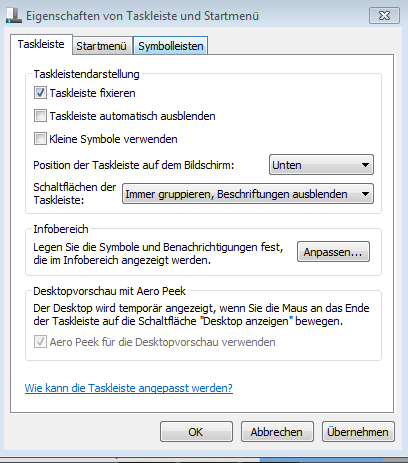Close the dialog with the X button

(x=384, y=15)
